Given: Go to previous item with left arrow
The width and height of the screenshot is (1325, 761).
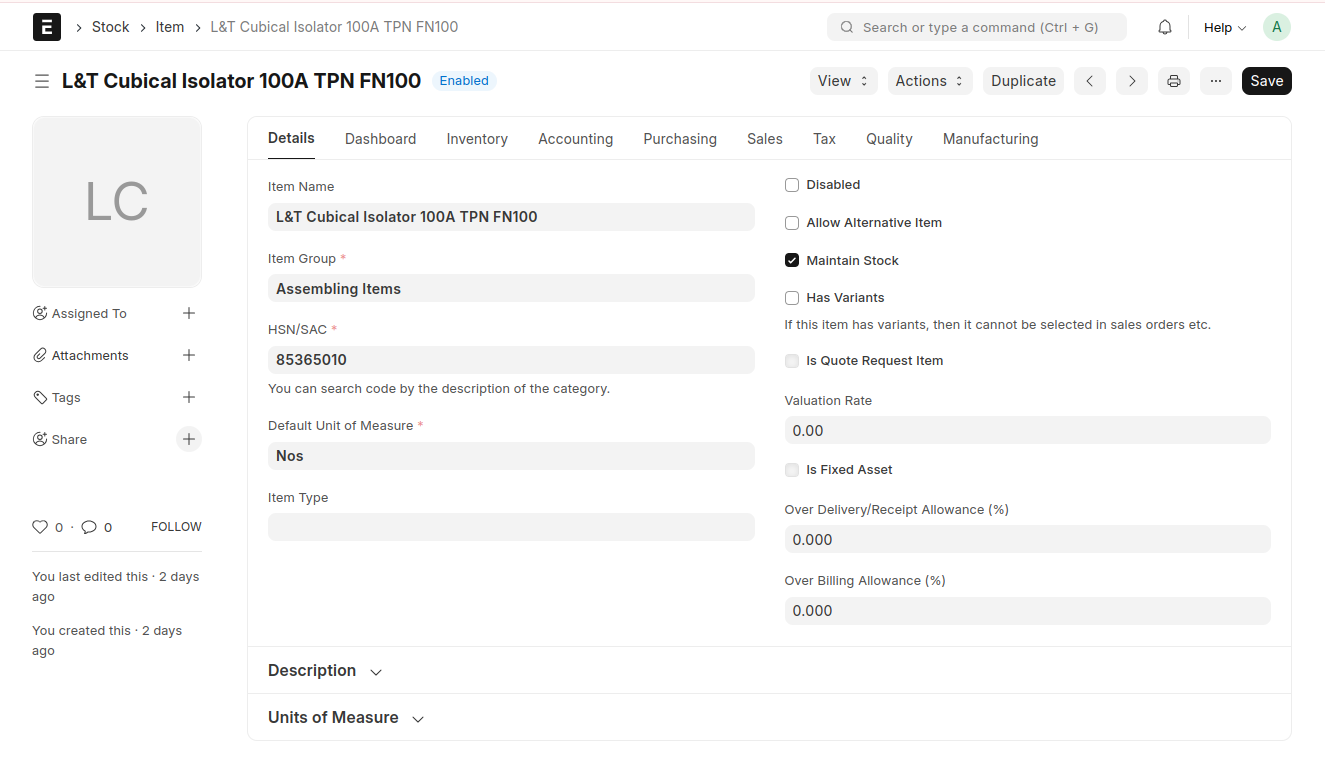Looking at the screenshot, I should pos(1090,81).
